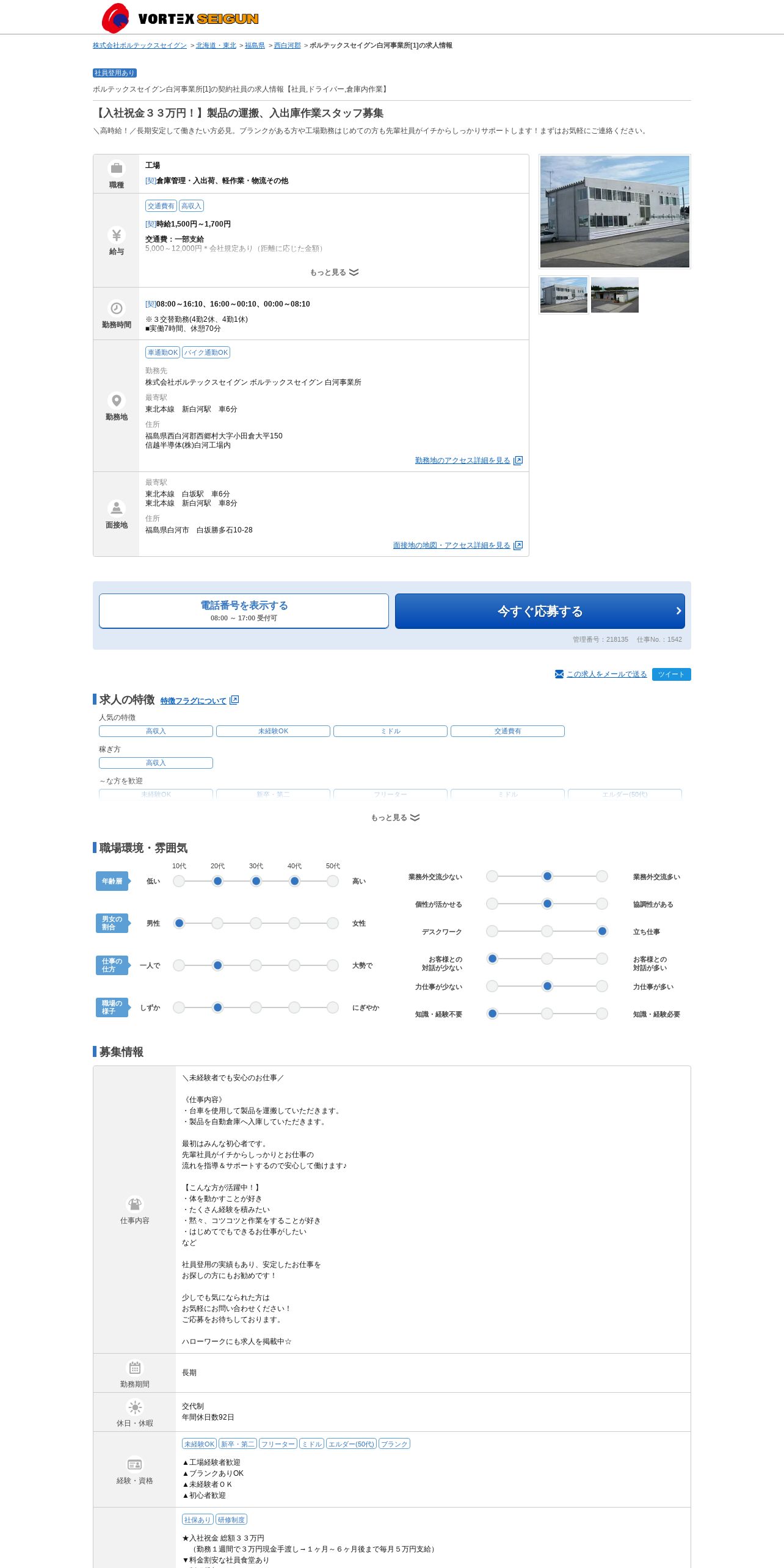Screen dimensions: 784x1568
Task: Click この求人をメールで送る link
Action: (606, 674)
